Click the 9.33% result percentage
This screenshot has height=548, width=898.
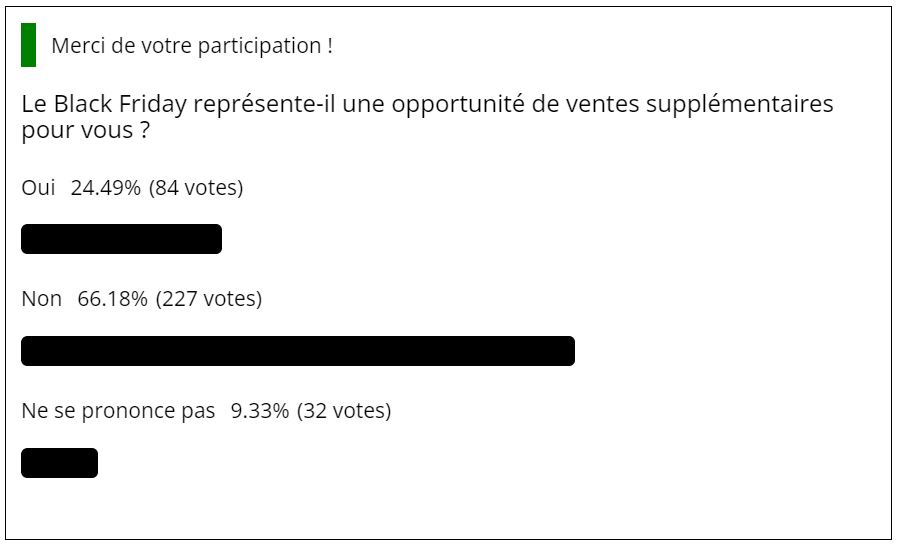[x=260, y=411]
